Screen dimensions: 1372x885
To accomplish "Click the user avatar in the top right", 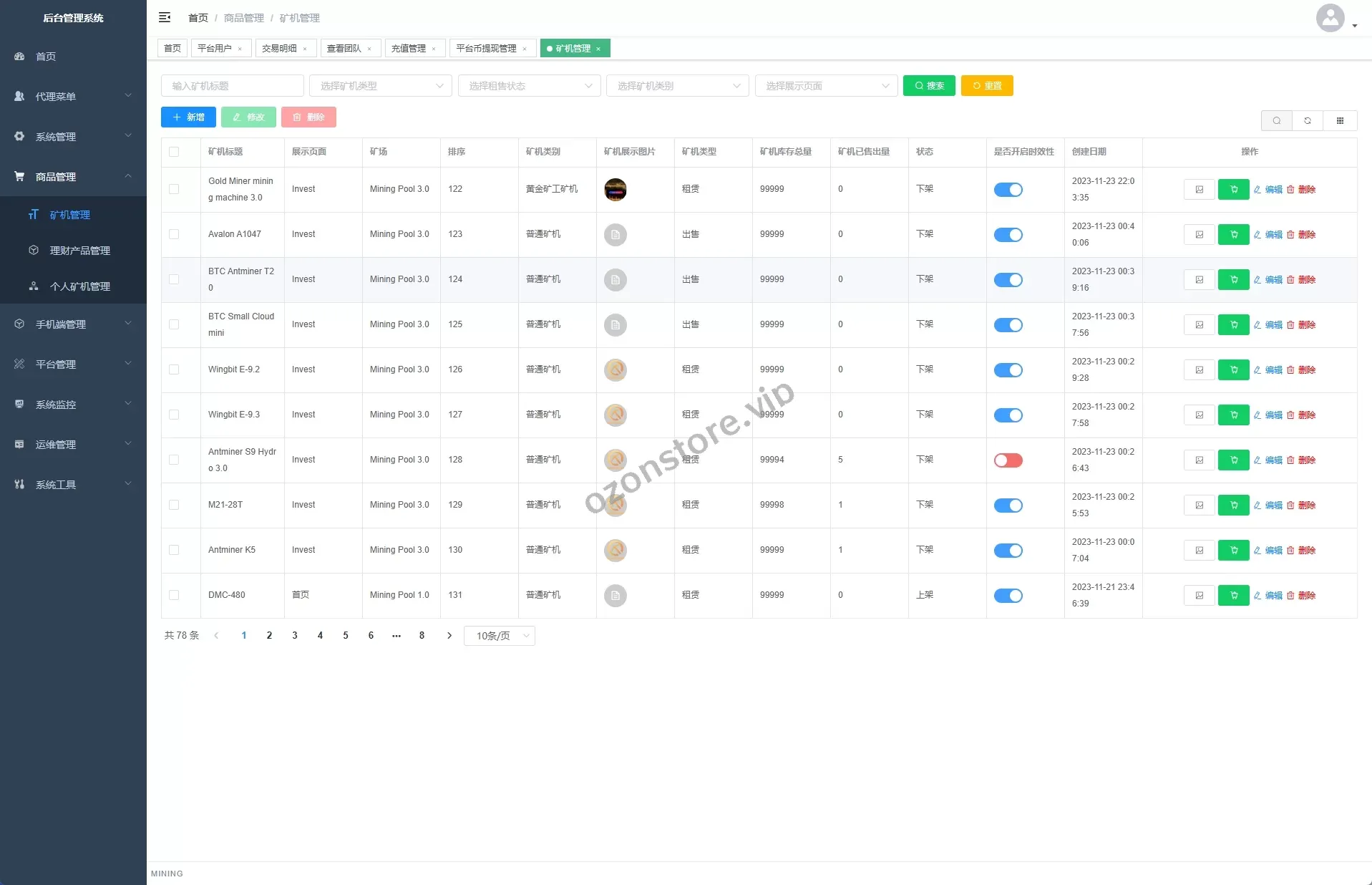I will point(1330,19).
